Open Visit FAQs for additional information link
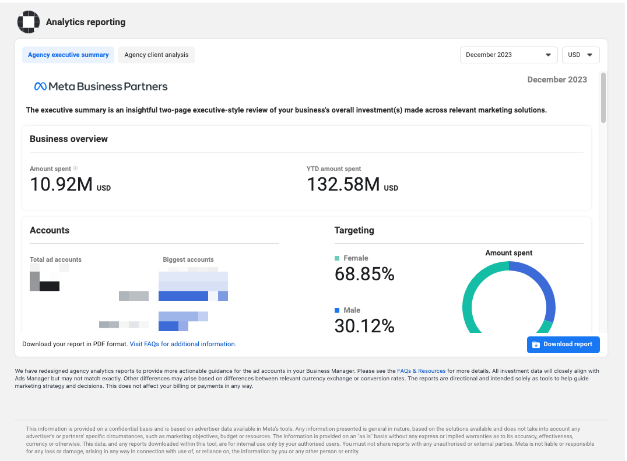 pyautogui.click(x=183, y=344)
